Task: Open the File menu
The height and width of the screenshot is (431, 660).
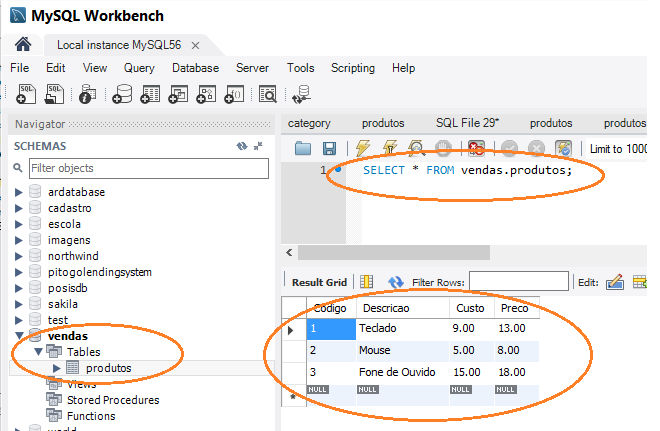Action: (x=19, y=68)
